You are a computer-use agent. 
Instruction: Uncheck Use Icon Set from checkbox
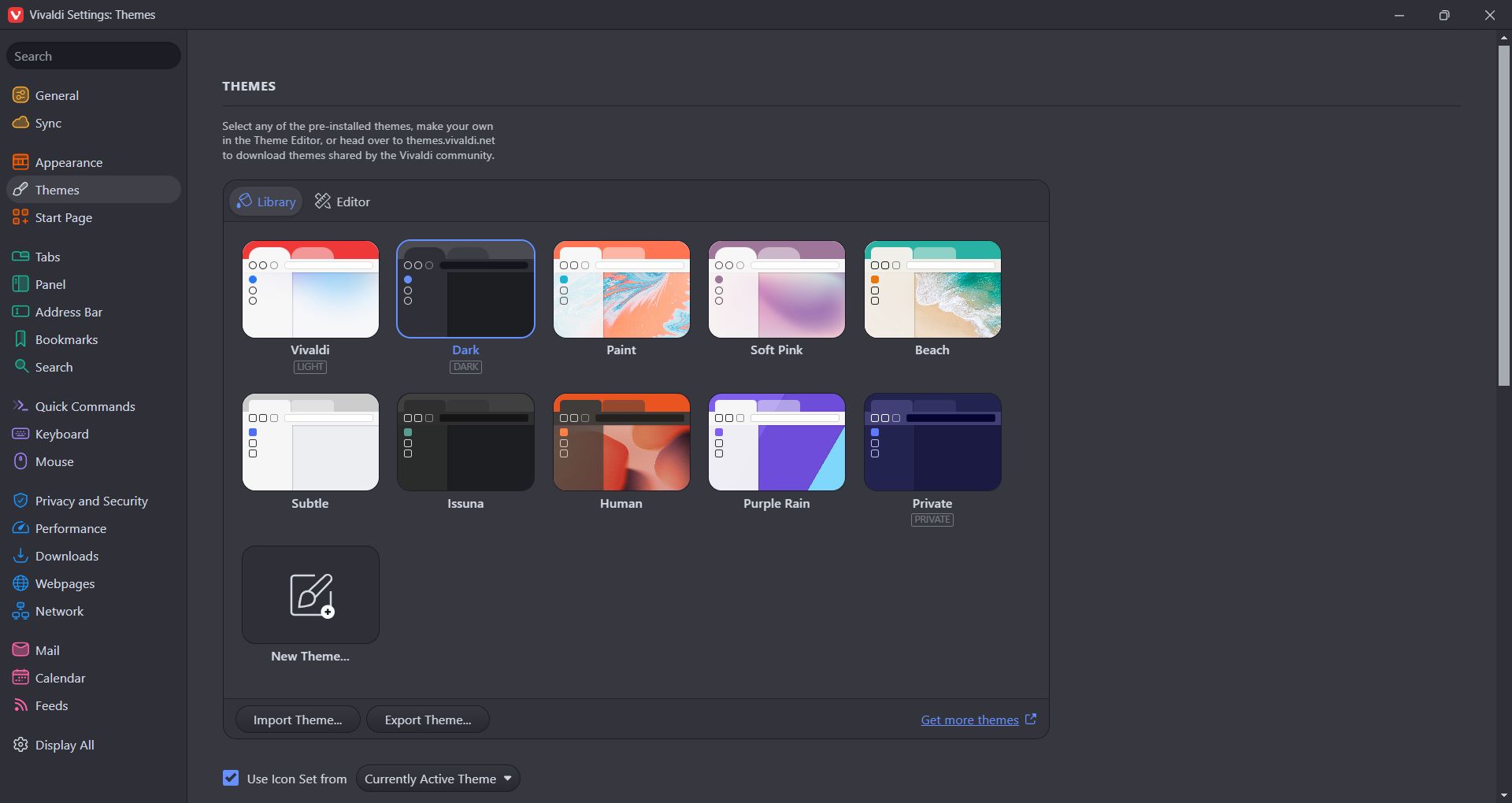[231, 779]
